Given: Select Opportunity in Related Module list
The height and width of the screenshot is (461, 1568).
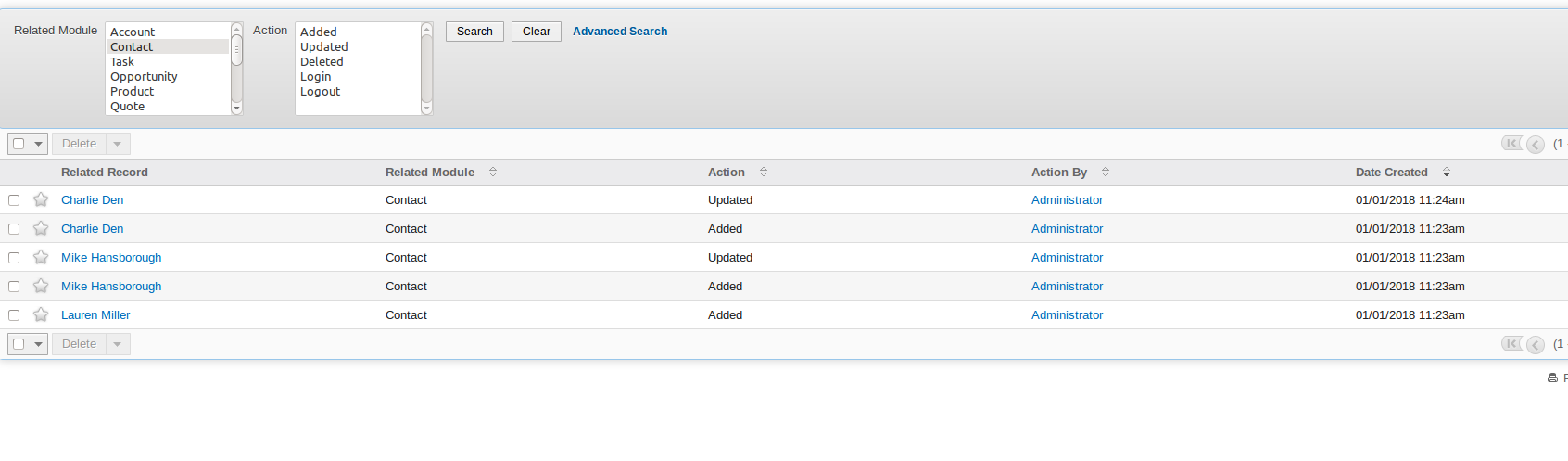Looking at the screenshot, I should point(169,76).
